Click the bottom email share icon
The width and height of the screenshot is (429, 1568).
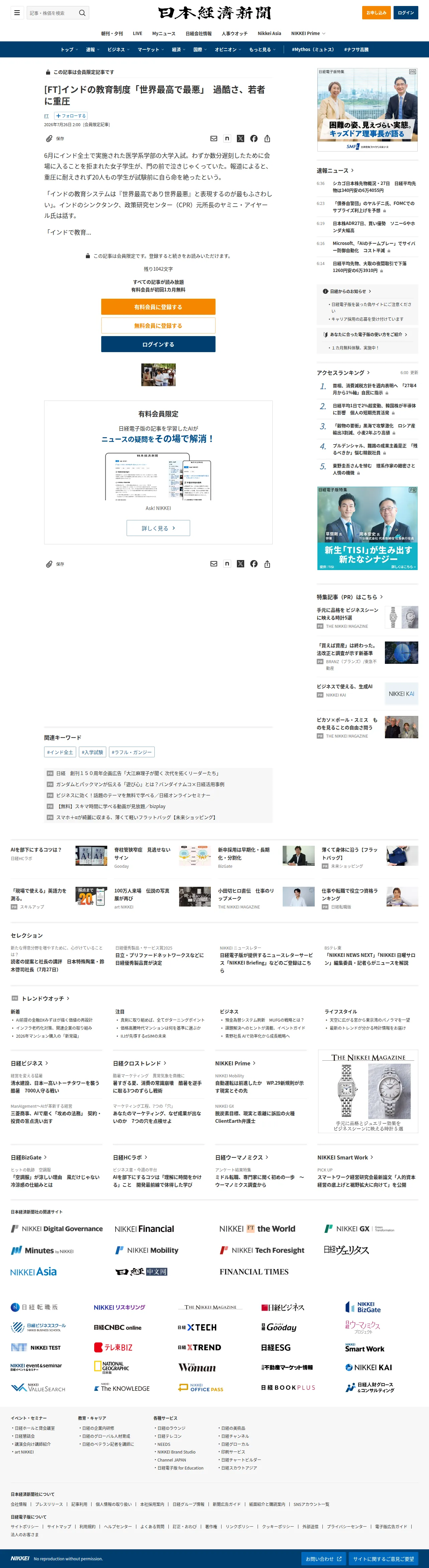click(214, 564)
